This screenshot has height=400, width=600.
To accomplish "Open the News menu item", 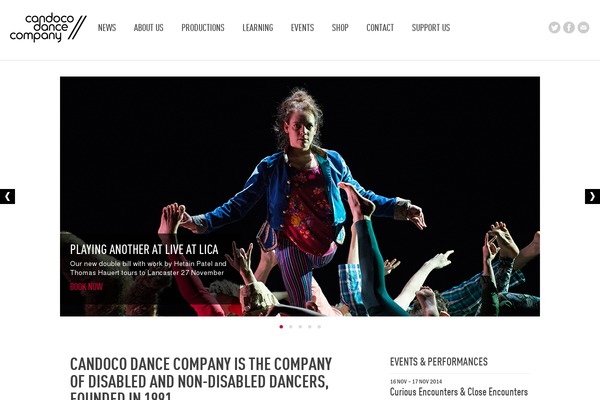I will click(107, 28).
